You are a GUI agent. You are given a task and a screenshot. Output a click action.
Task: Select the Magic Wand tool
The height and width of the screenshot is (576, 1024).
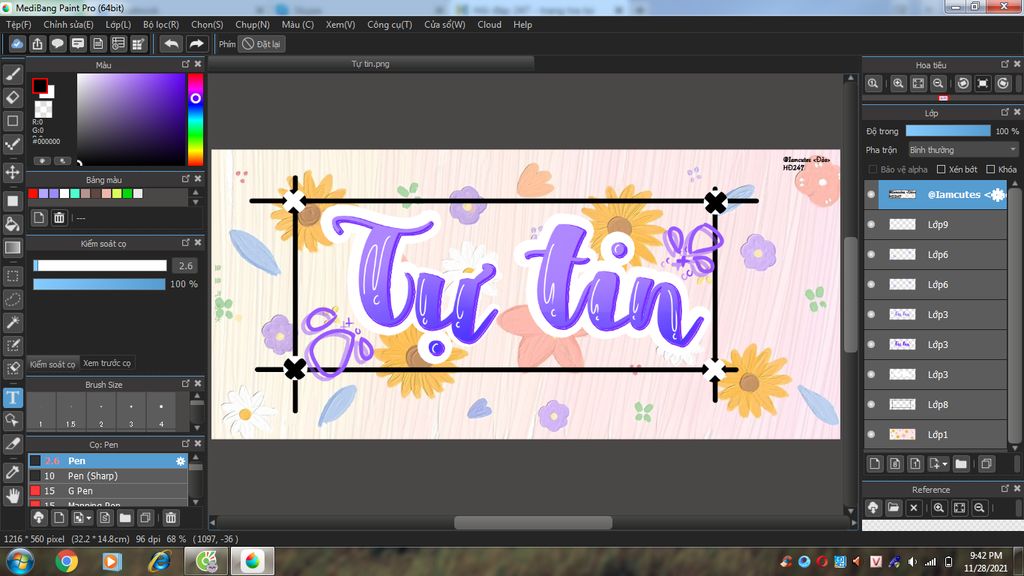point(12,323)
